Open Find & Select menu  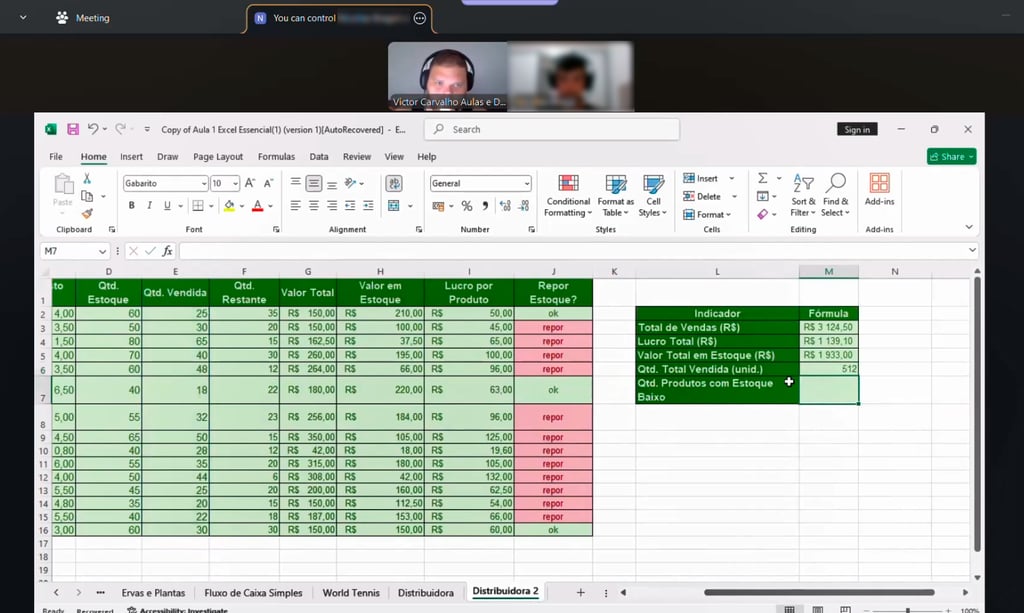coord(835,195)
